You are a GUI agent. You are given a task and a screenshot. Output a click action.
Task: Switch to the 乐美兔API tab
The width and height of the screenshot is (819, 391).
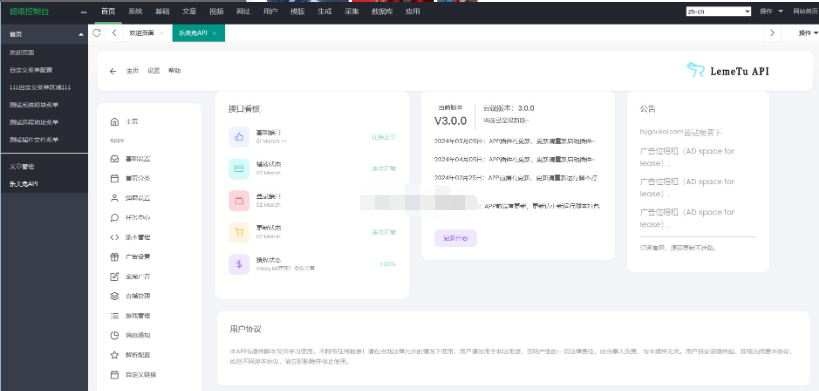pyautogui.click(x=193, y=33)
